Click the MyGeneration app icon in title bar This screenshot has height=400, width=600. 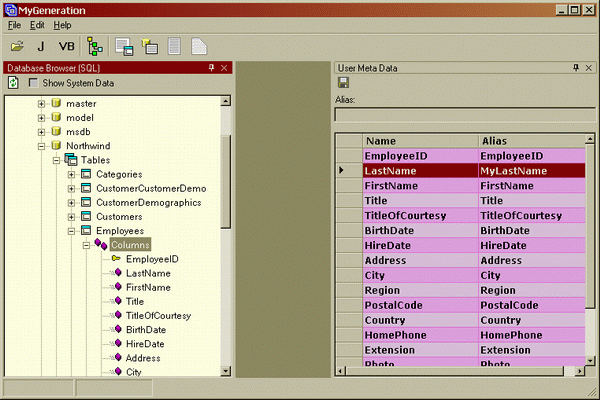tap(11, 10)
